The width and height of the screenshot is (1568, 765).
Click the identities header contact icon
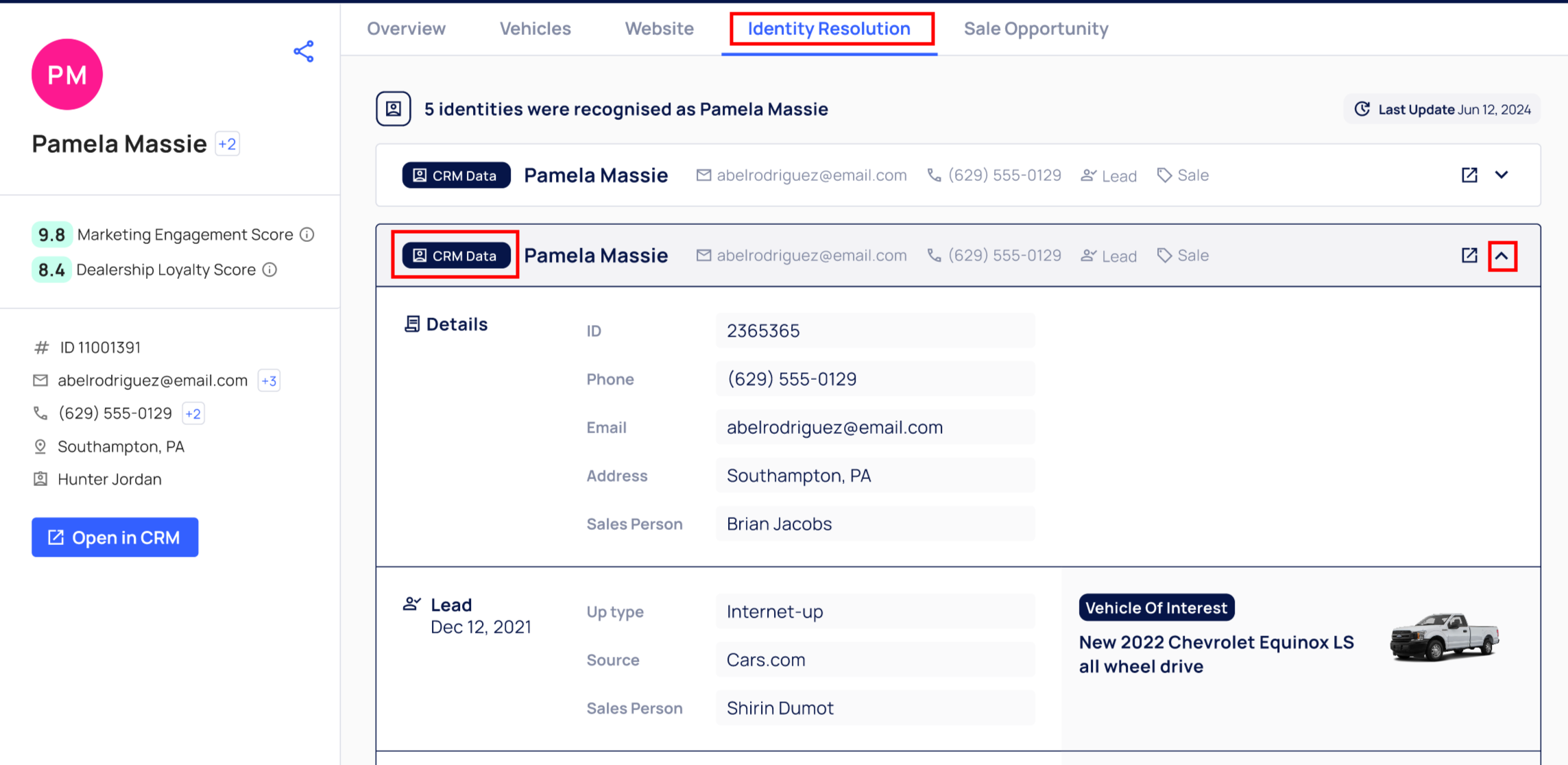point(394,109)
